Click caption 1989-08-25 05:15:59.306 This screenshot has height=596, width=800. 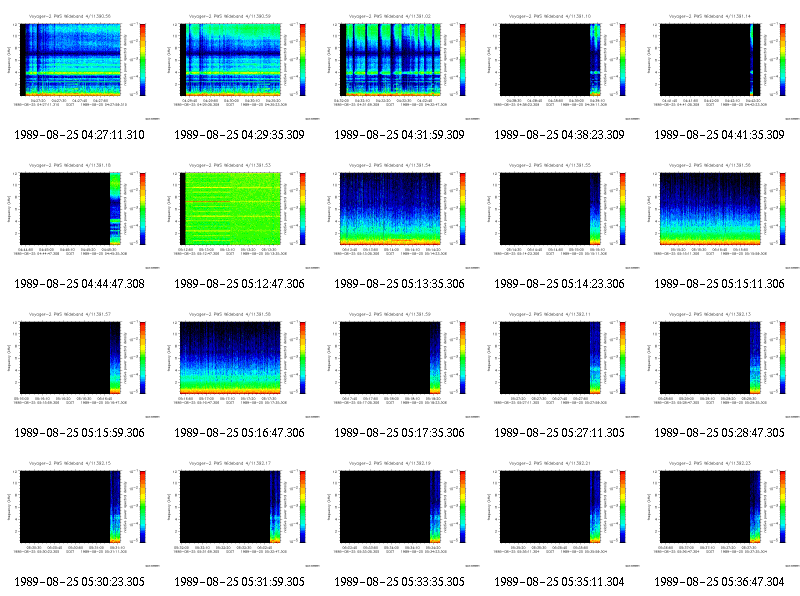coord(80,433)
